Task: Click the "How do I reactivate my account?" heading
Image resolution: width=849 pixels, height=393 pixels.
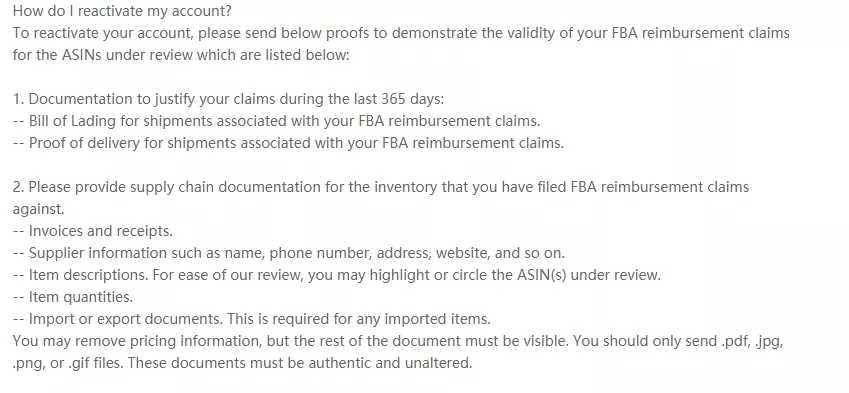Action: pyautogui.click(x=122, y=11)
